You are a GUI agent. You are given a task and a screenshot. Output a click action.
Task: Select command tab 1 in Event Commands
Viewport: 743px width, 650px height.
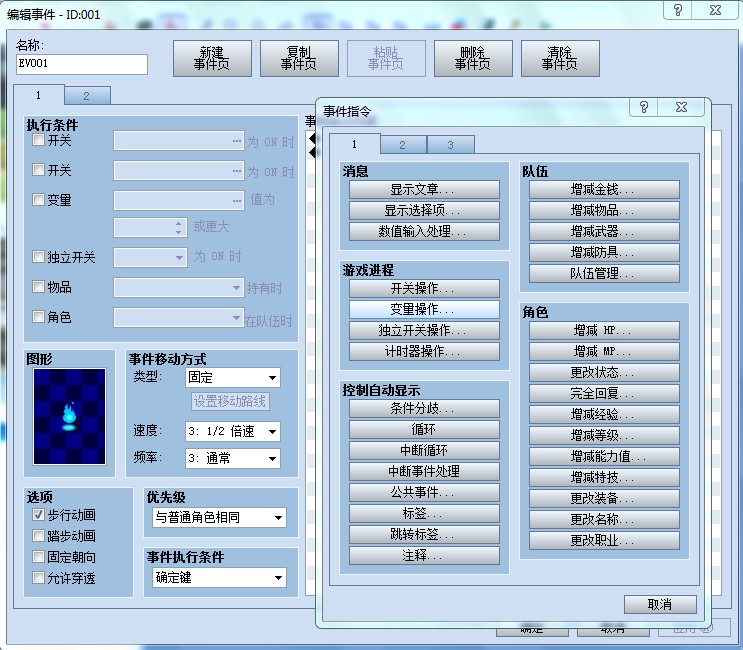(354, 144)
